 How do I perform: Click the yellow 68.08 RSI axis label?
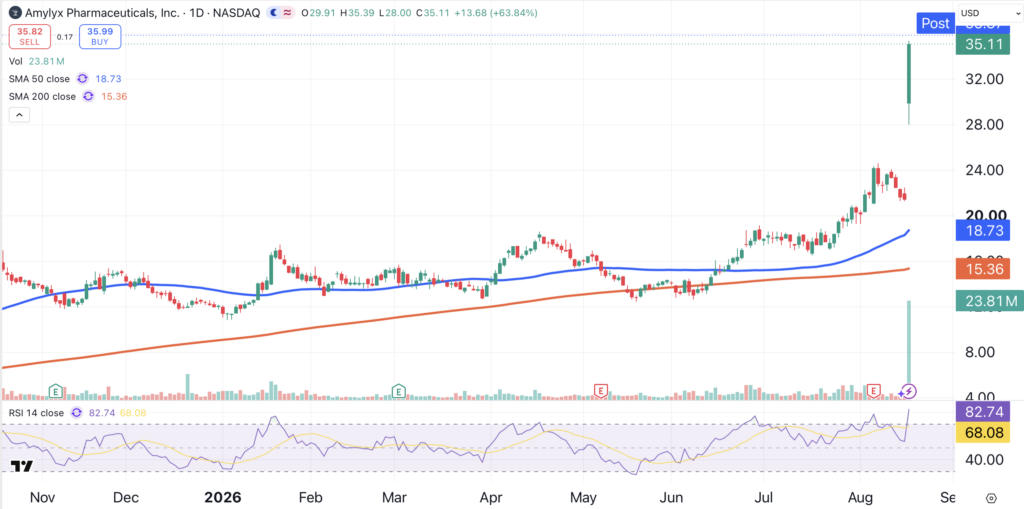[982, 432]
